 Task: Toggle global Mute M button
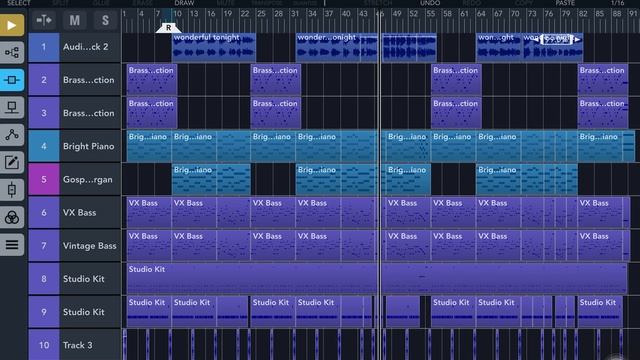74,20
